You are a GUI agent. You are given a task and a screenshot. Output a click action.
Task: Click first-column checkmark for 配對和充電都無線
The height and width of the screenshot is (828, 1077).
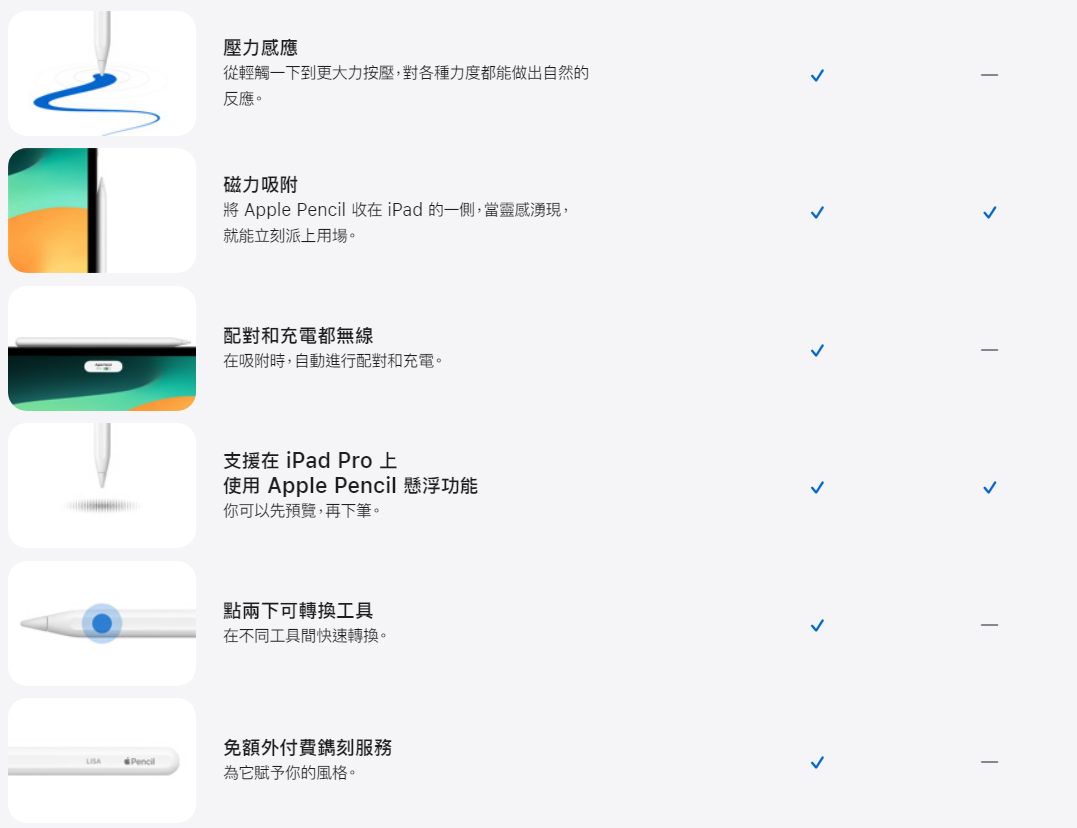[817, 350]
